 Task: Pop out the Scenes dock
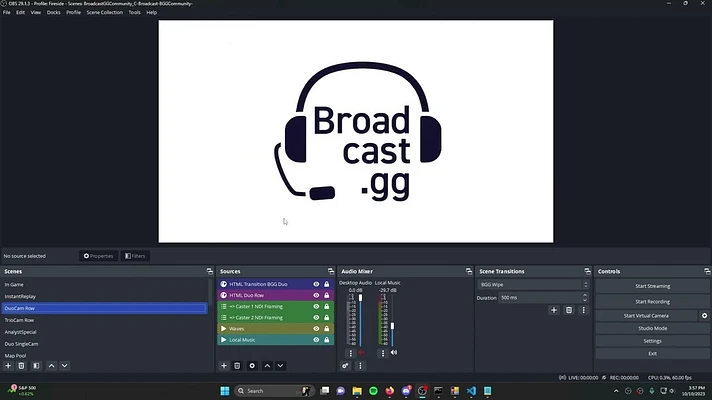210,271
